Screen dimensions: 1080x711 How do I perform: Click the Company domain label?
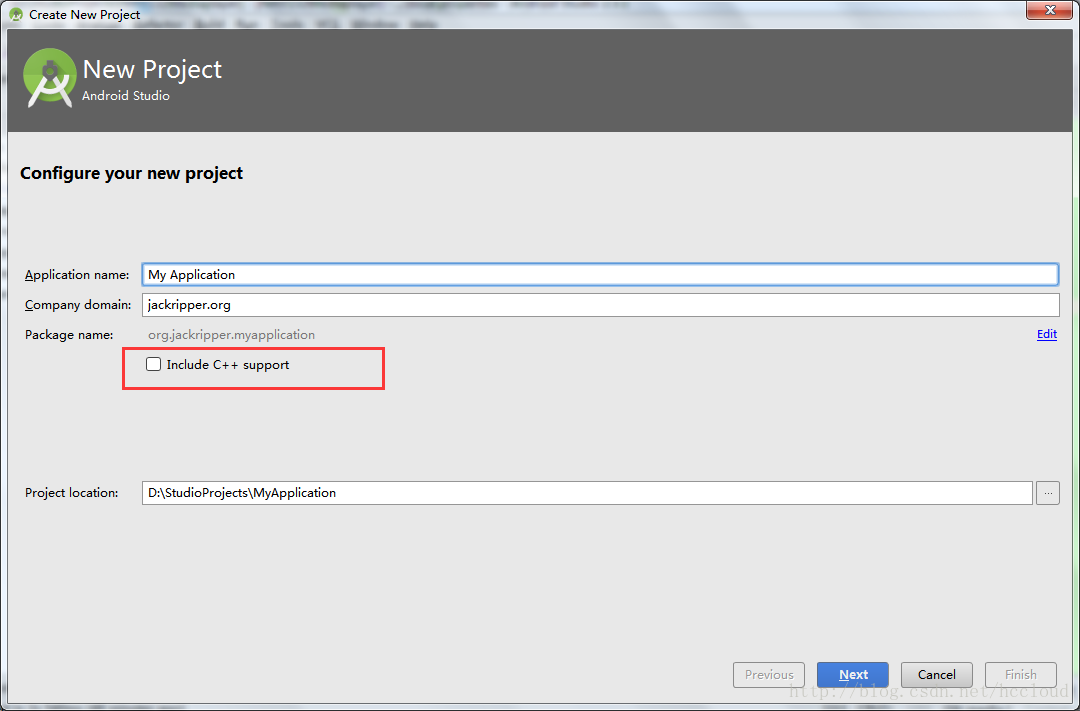point(78,305)
